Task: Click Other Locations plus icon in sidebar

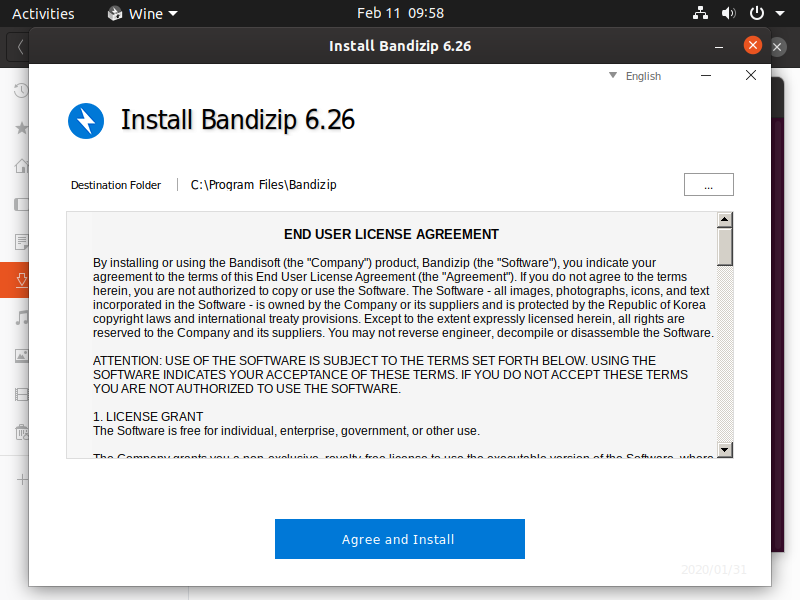Action: (20, 479)
